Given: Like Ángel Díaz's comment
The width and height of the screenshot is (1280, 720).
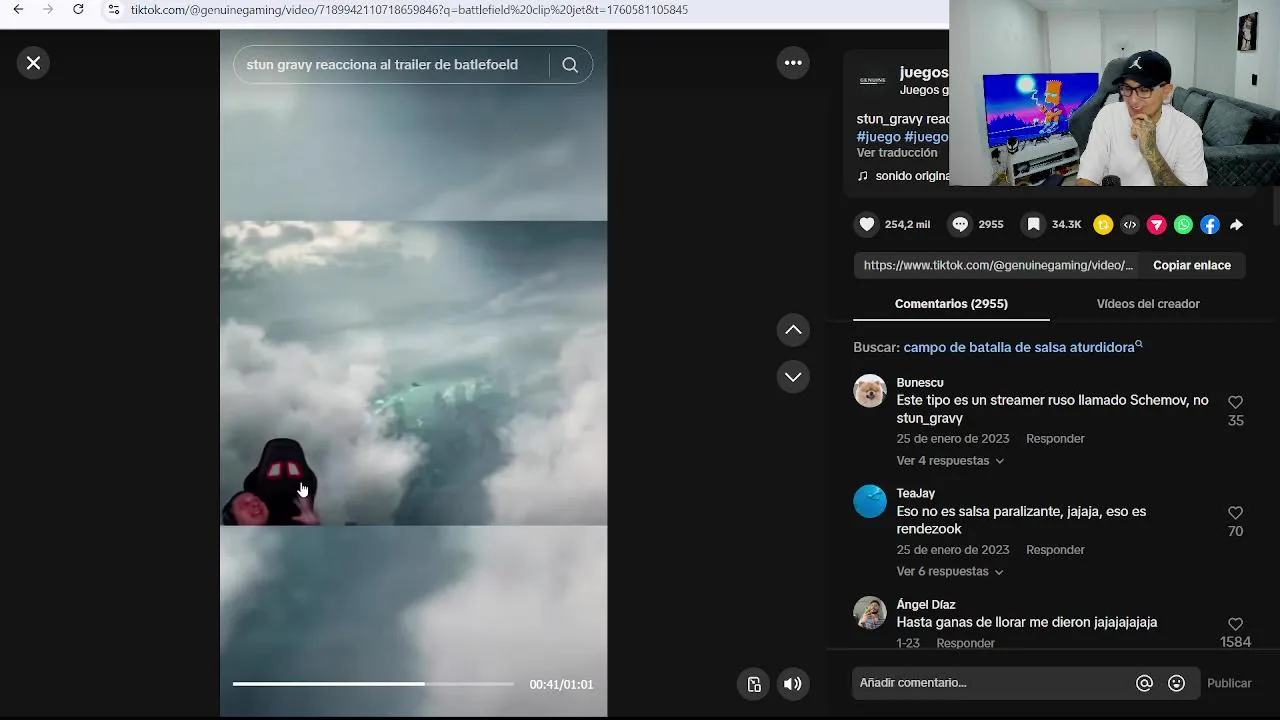Looking at the screenshot, I should pyautogui.click(x=1236, y=624).
